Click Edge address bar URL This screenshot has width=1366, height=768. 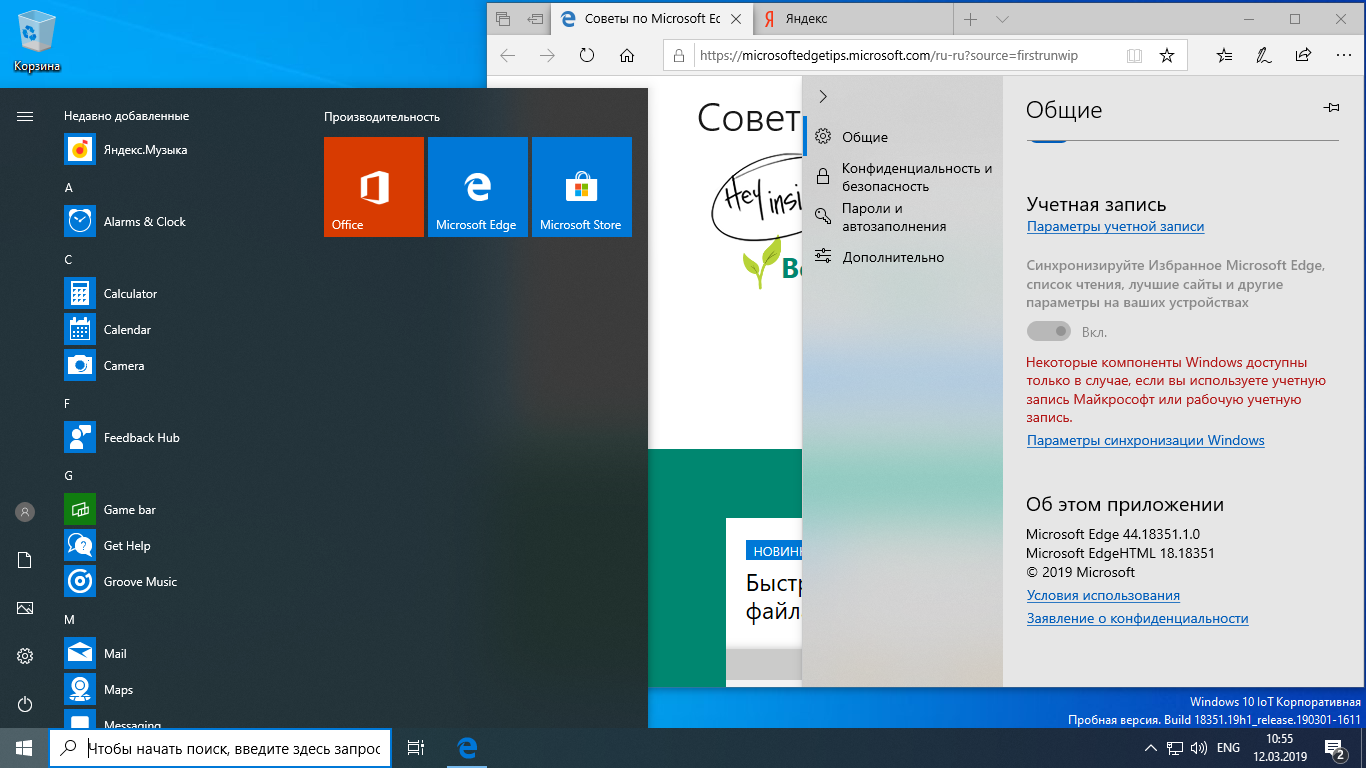tap(889, 56)
